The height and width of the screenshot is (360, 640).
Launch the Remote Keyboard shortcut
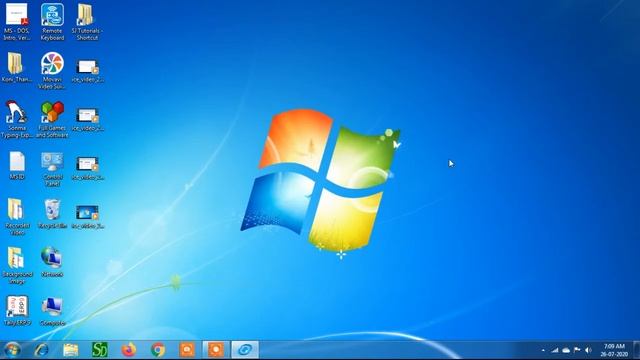[x=52, y=22]
